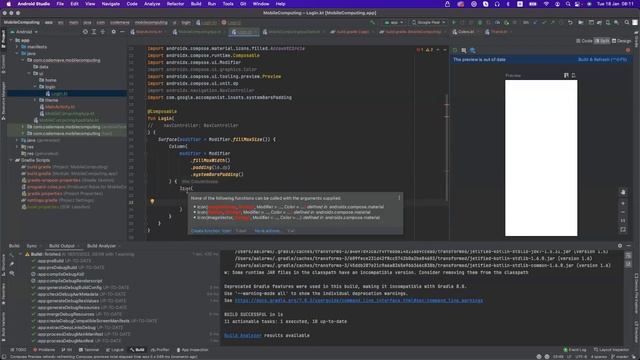Click More actions link in tooltip
Viewport: 640px width, 360px height.
pyautogui.click(x=267, y=231)
